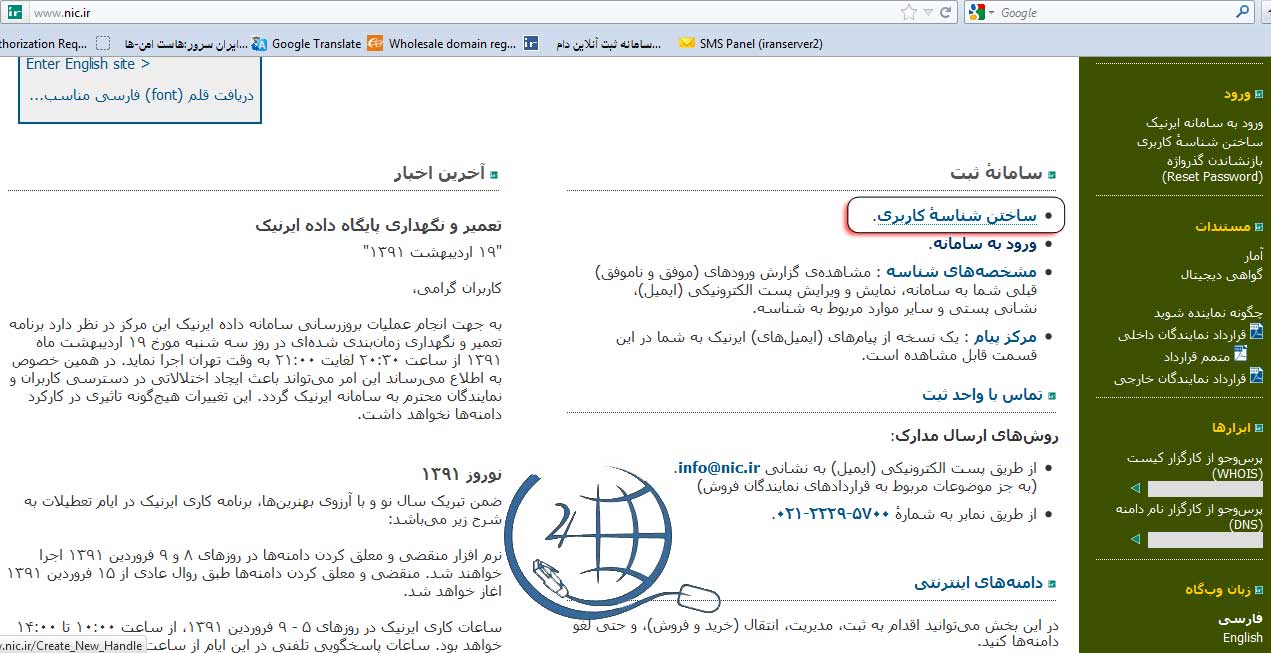Screen dimensions: 1271x653
Task: Click PDF icon beside قرارداد نمایندگان داخلی
Action: 1256,332
